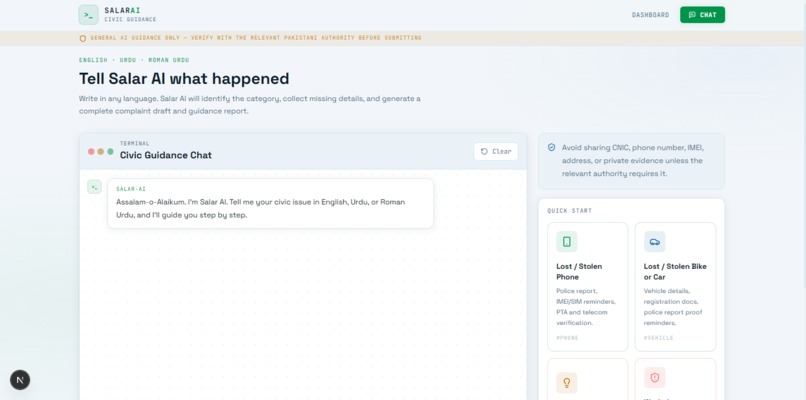Image resolution: width=806 pixels, height=400 pixels.
Task: Click the Salar-AI message avatar icon
Action: [x=95, y=187]
